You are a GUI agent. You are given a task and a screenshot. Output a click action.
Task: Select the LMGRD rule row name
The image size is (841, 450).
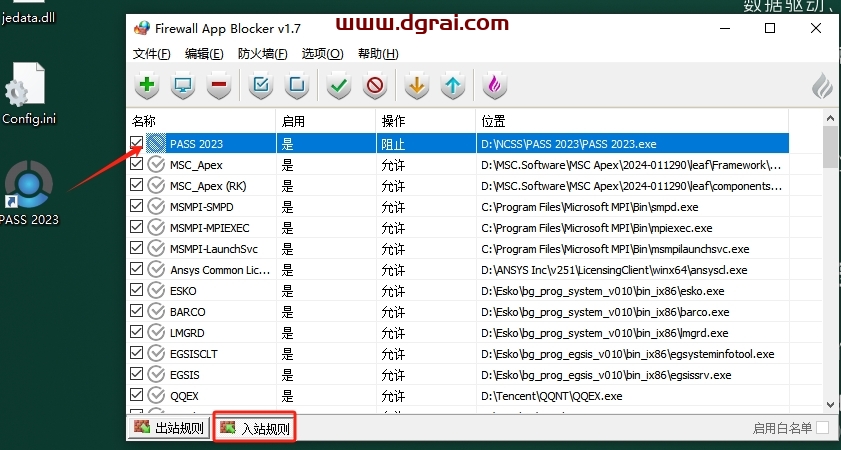pos(187,333)
